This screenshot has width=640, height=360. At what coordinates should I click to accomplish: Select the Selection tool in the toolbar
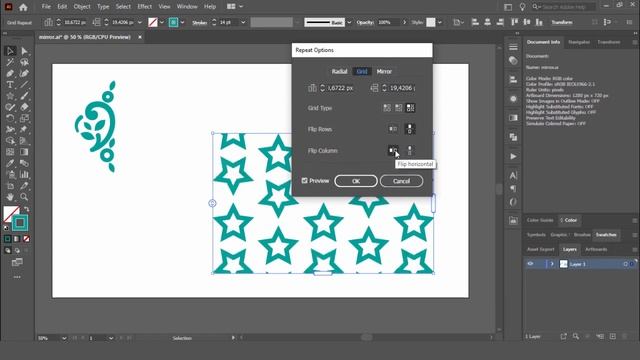10,51
